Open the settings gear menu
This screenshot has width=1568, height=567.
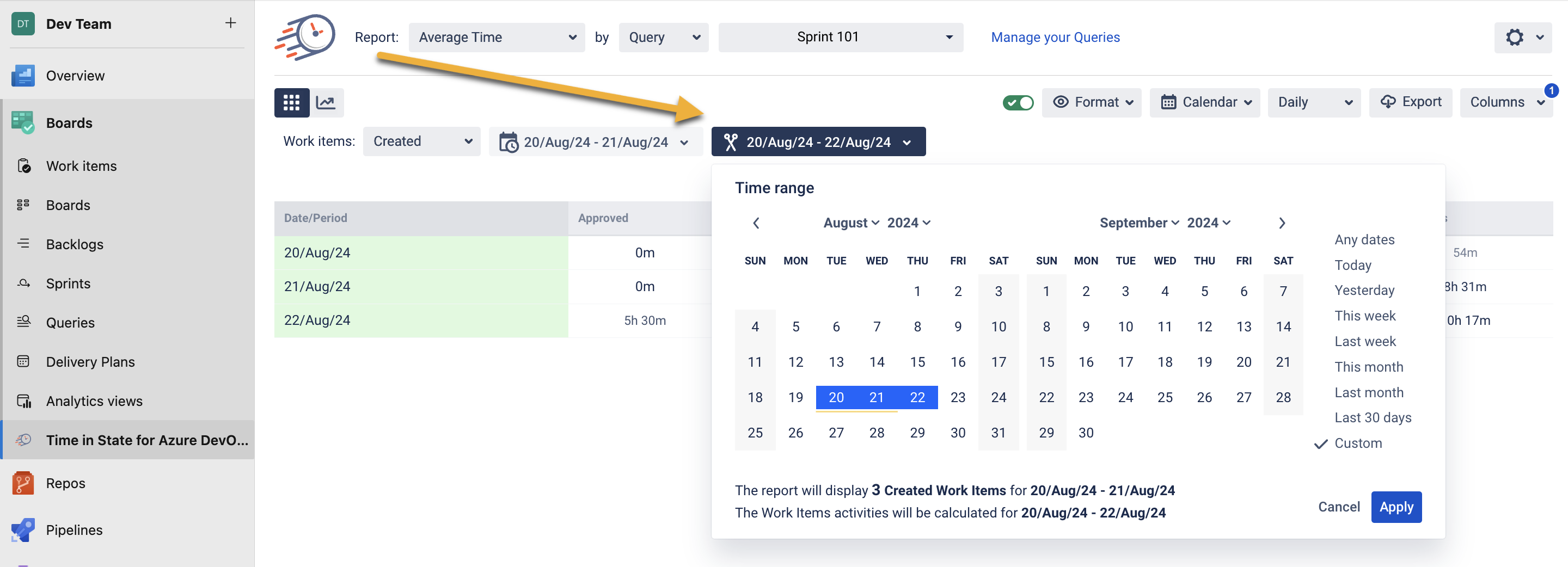coord(1514,37)
